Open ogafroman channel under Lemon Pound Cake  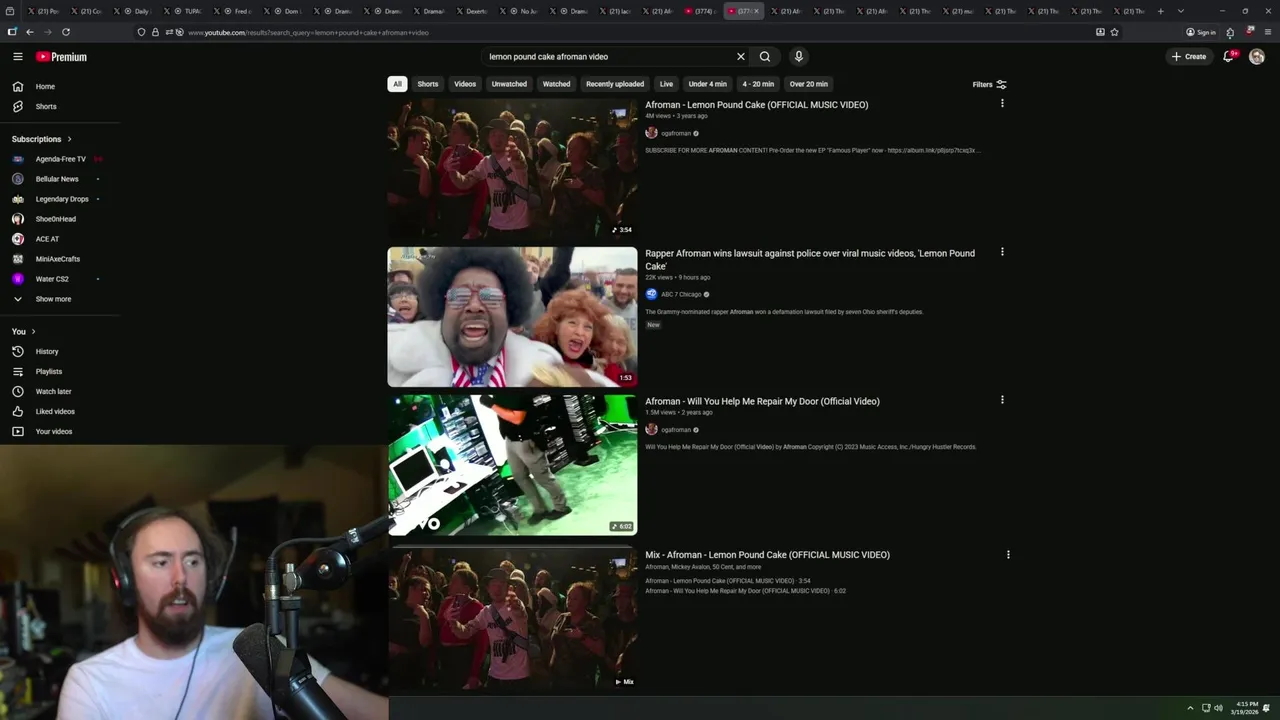[675, 134]
